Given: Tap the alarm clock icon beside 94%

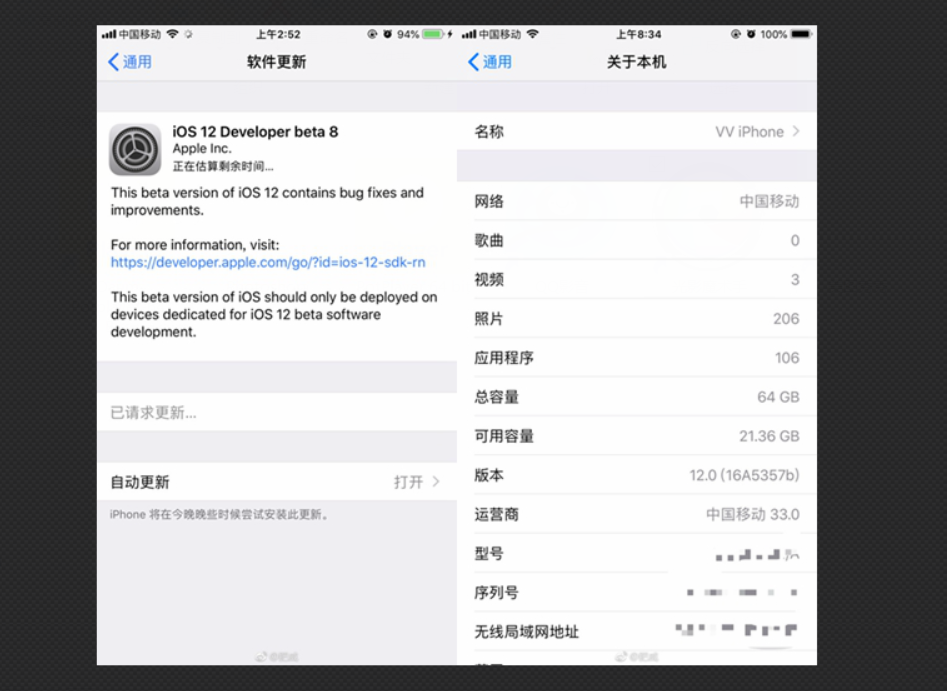Looking at the screenshot, I should coord(388,34).
